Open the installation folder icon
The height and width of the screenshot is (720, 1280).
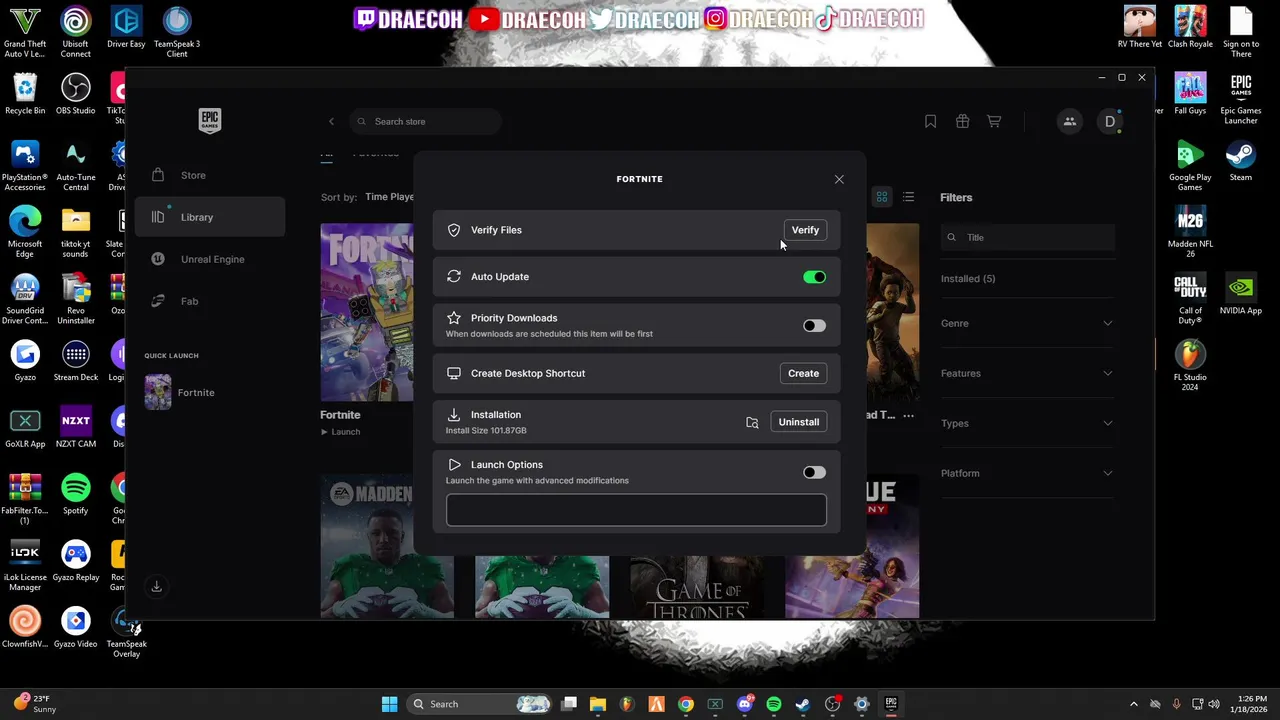tap(752, 422)
